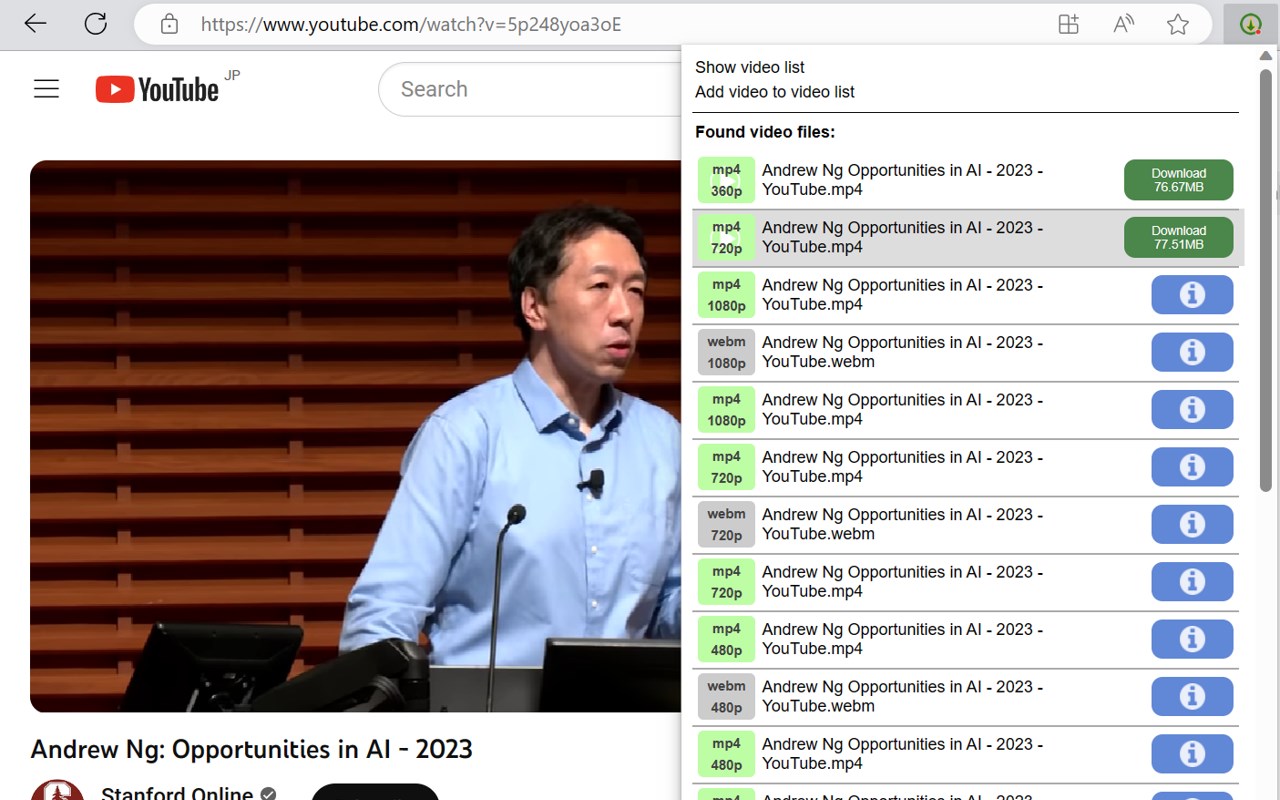The image size is (1280, 800).
Task: Click the webm 720p format badge
Action: click(726, 524)
